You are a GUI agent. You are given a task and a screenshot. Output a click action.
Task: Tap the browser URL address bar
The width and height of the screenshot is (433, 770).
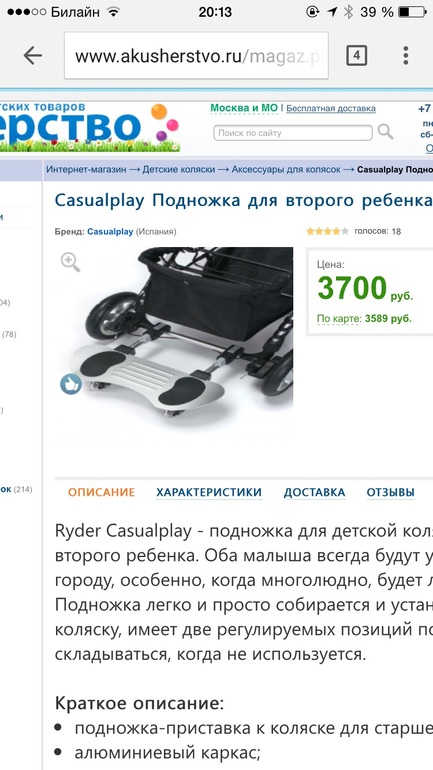(x=196, y=56)
